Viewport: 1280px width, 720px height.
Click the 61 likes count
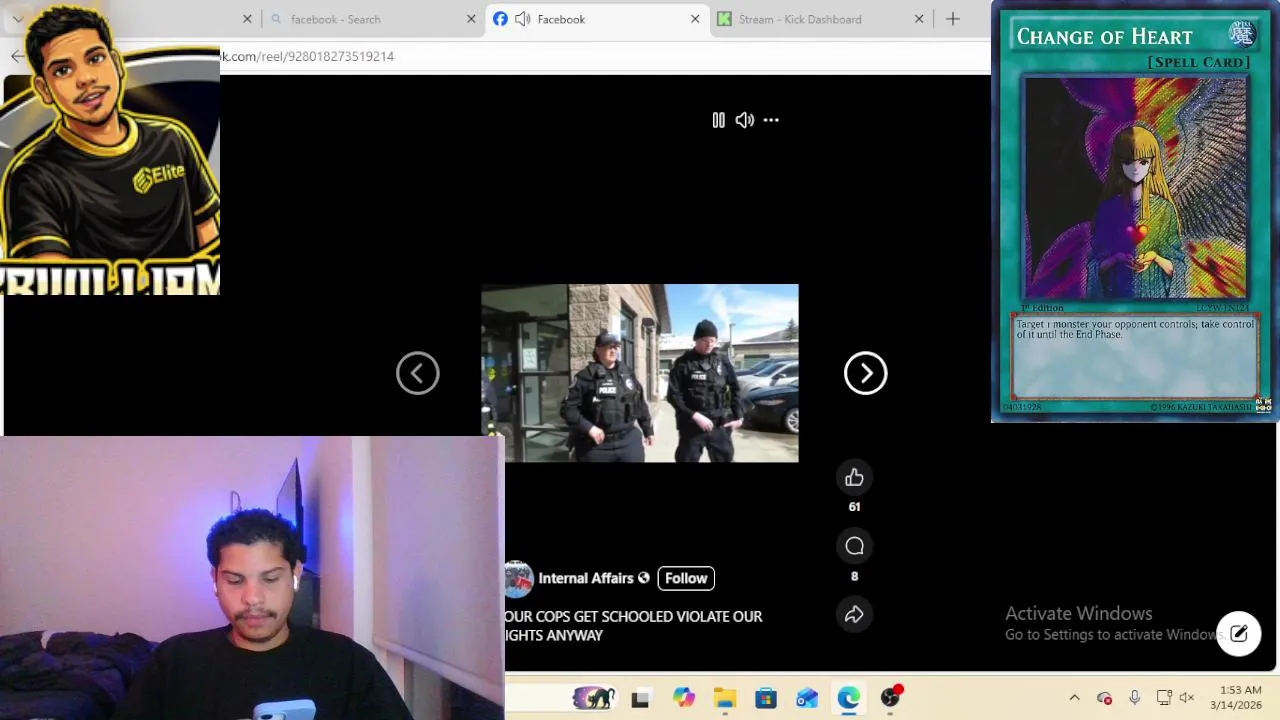854,507
